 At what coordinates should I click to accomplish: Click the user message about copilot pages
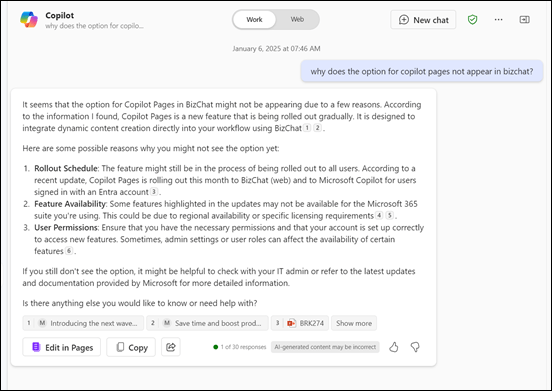pyautogui.click(x=422, y=71)
